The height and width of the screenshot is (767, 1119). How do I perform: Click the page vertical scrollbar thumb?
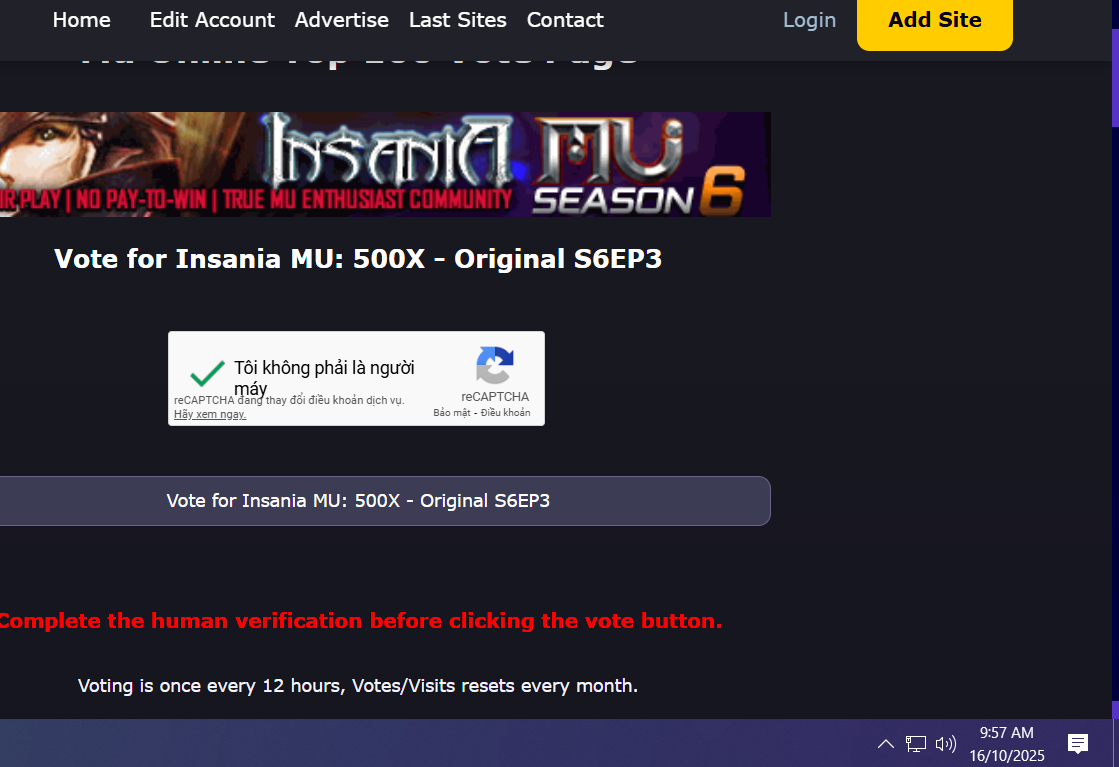coord(1115,78)
